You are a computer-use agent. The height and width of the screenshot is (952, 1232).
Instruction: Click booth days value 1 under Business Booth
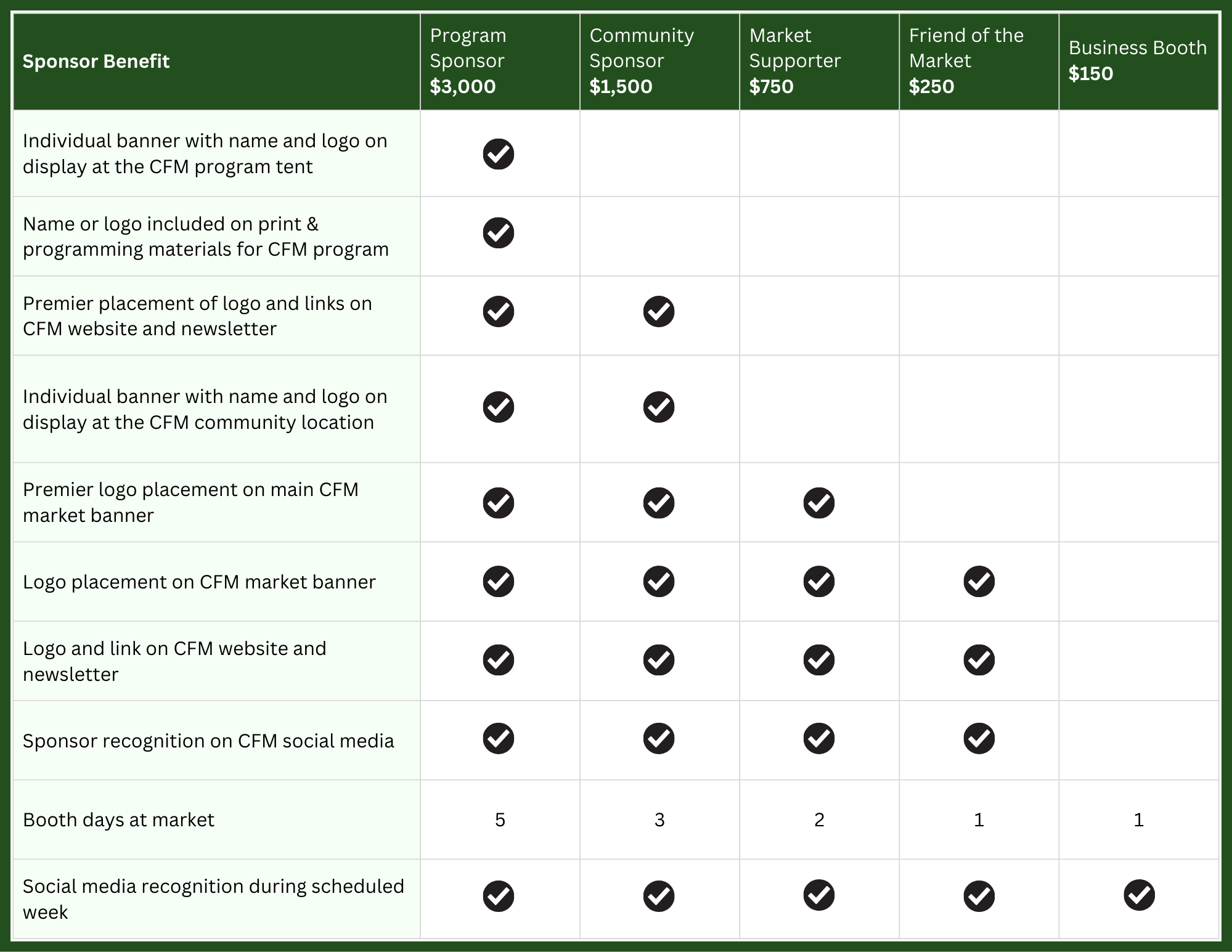[x=1138, y=820]
